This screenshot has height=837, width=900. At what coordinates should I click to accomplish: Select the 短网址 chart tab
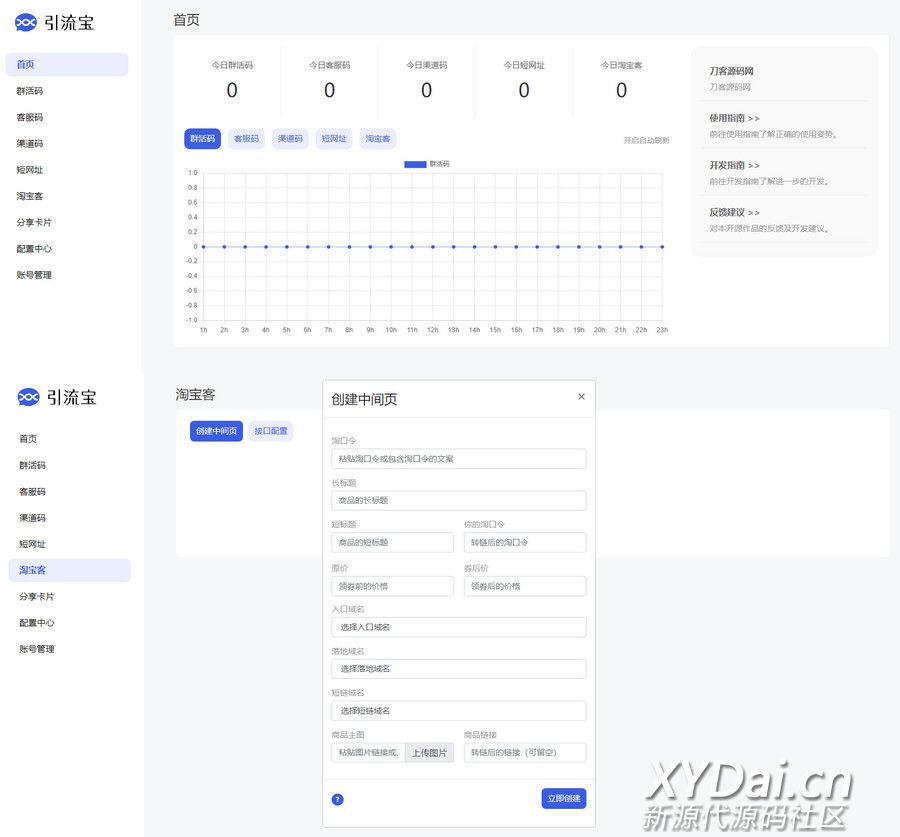[x=334, y=139]
